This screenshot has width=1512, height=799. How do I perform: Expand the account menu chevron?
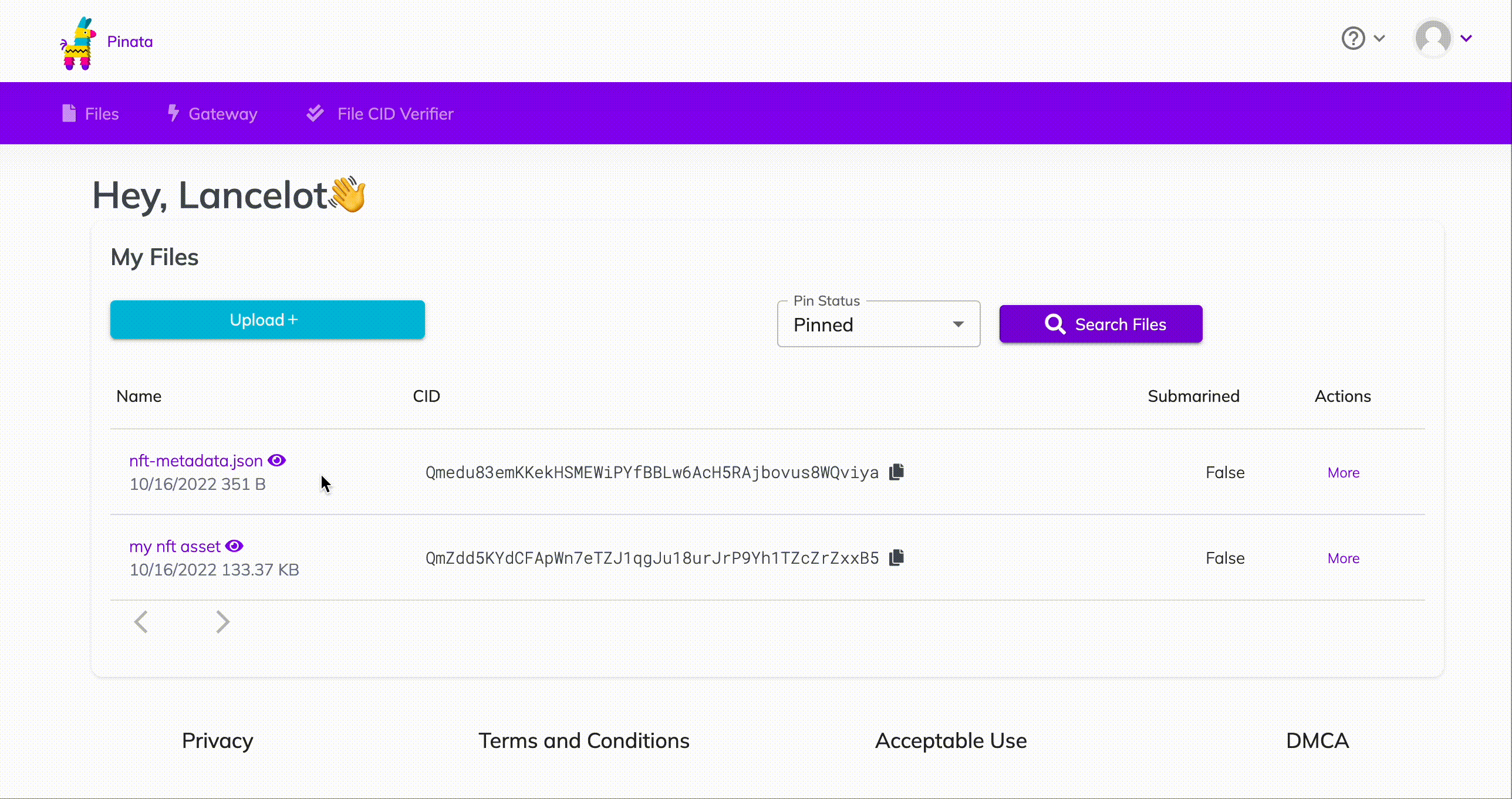pyautogui.click(x=1467, y=39)
